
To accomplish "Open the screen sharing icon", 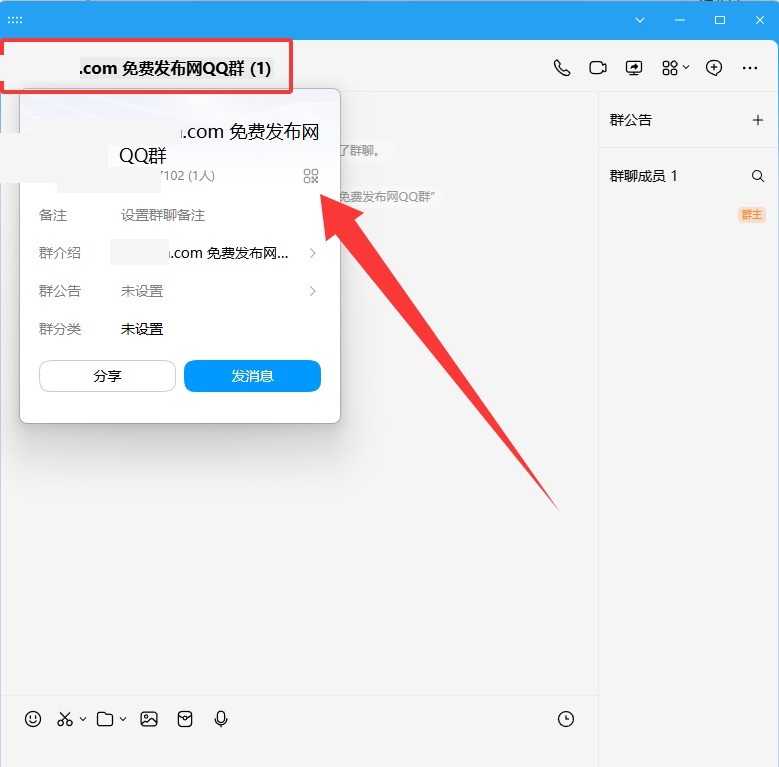I will [633, 68].
